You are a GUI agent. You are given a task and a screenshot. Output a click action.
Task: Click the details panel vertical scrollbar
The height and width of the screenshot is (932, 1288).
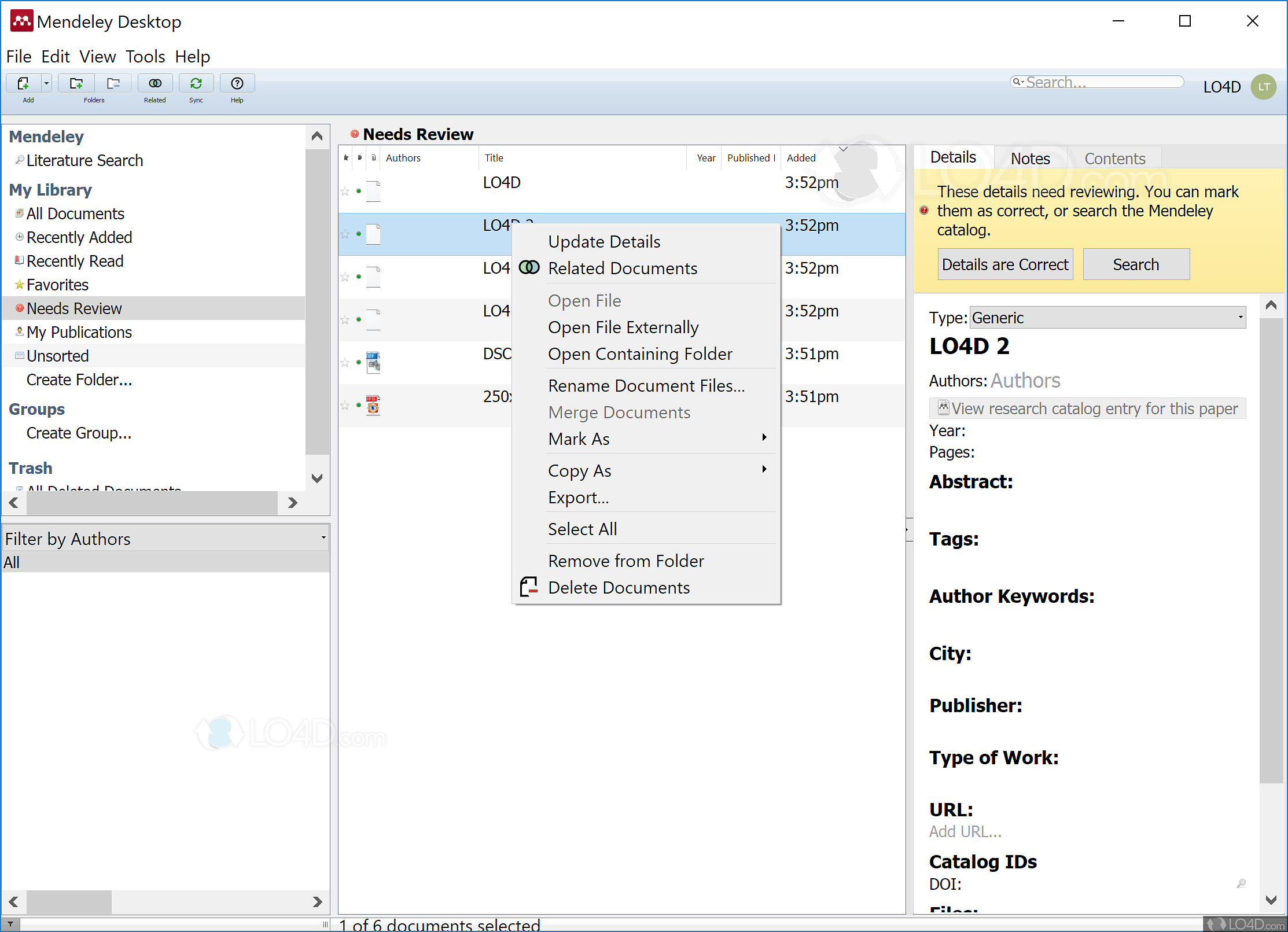(x=1270, y=550)
